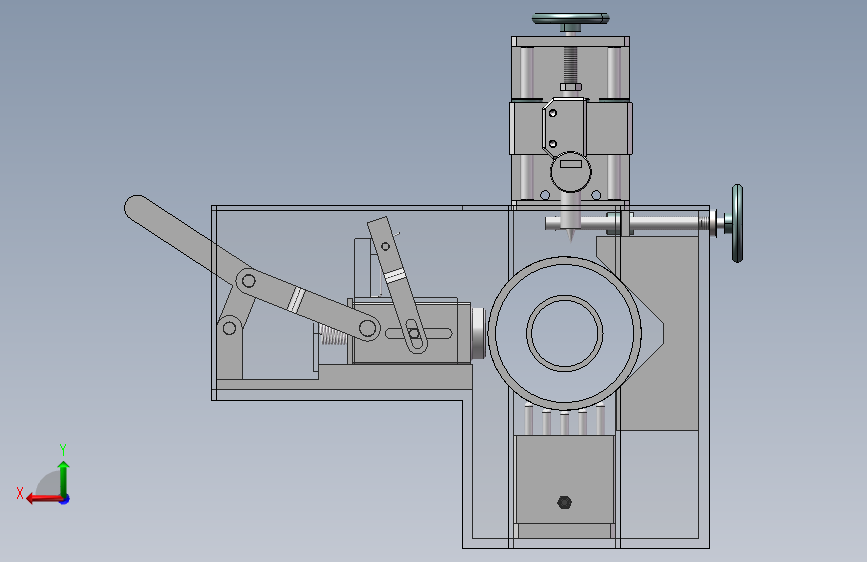This screenshot has height=562, width=867.
Task: Select the dial indicator gauge round face
Action: [x=571, y=172]
